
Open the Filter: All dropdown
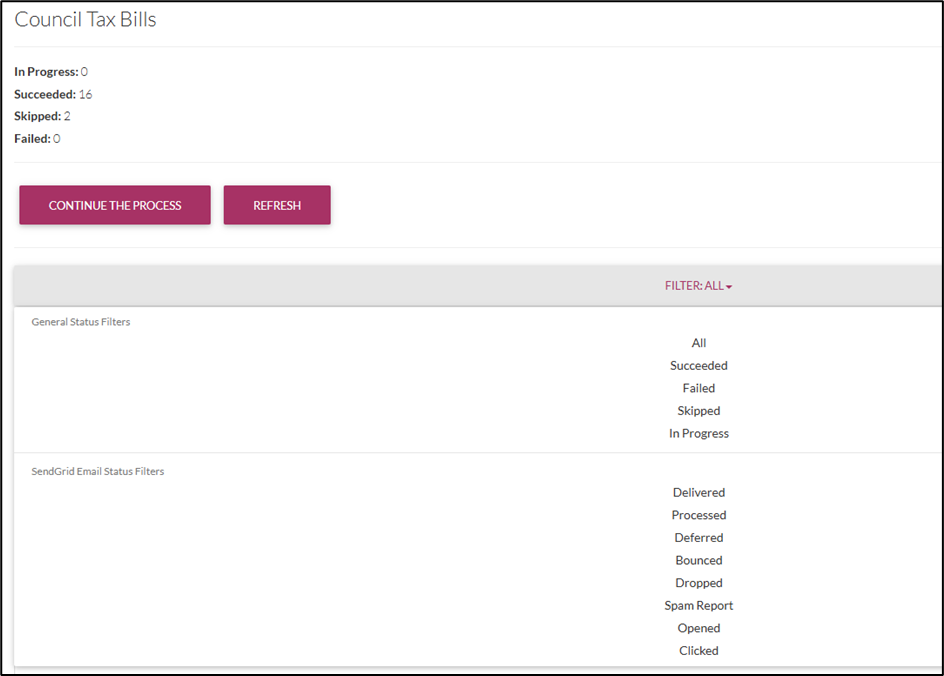pyautogui.click(x=698, y=286)
